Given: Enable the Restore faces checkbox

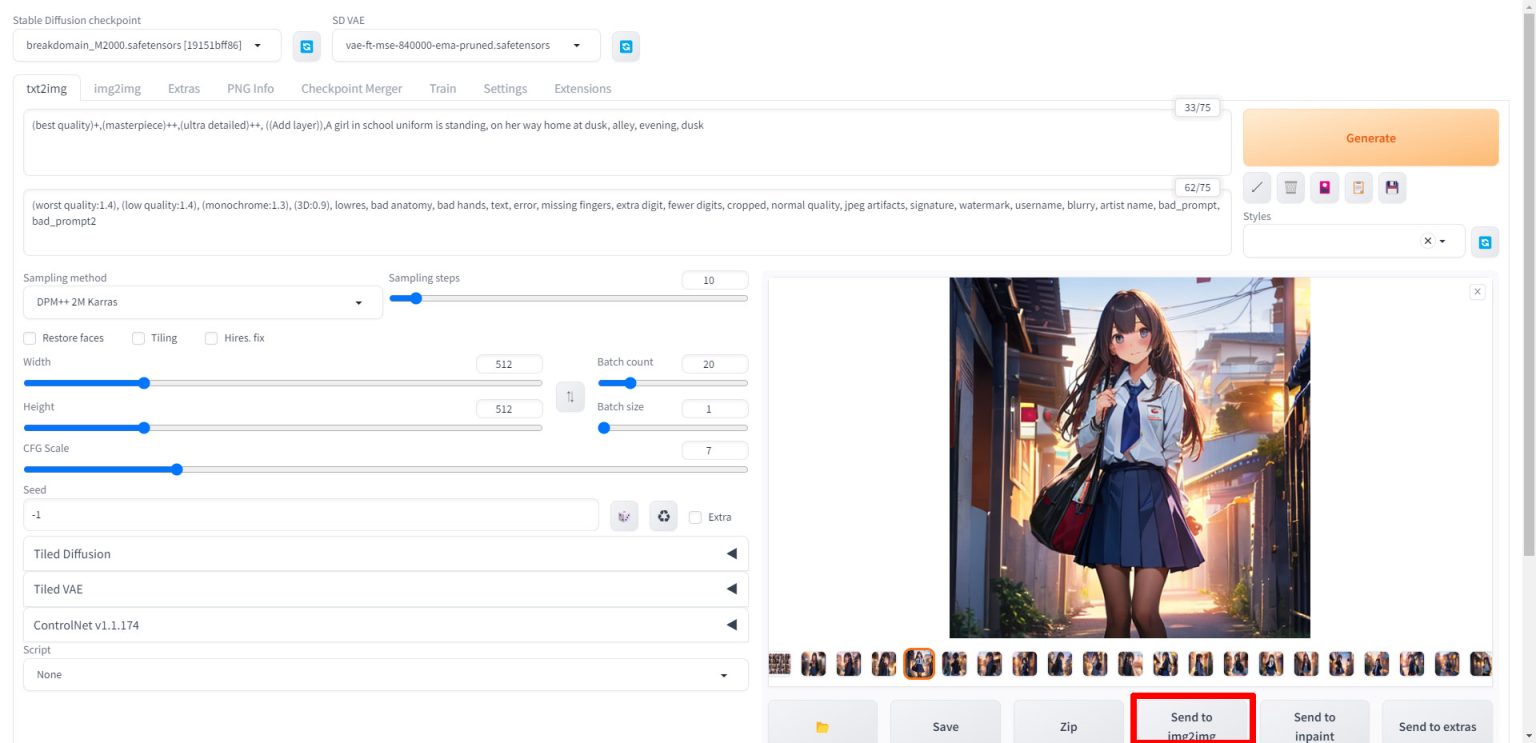Looking at the screenshot, I should click(30, 338).
